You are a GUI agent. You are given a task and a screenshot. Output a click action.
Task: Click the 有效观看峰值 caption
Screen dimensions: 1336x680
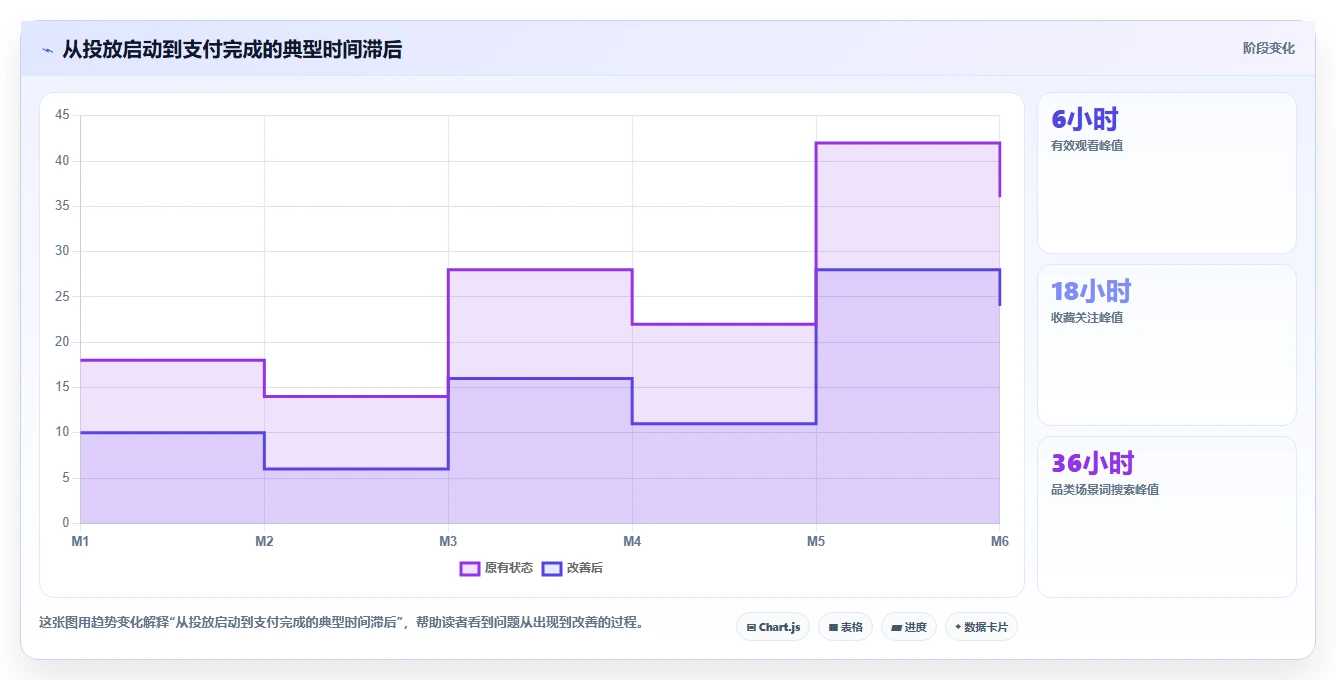(1087, 146)
